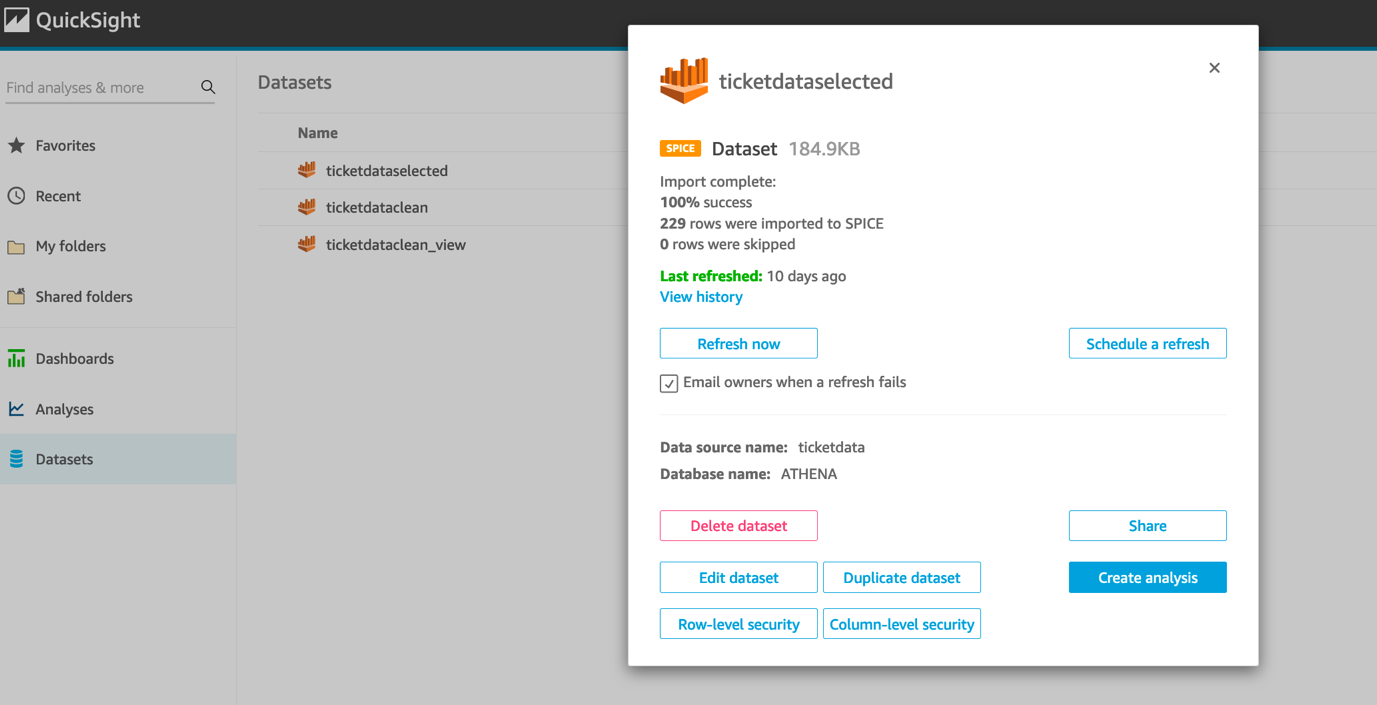This screenshot has width=1377, height=705.
Task: Click the Favorites star icon
Action: click(16, 146)
